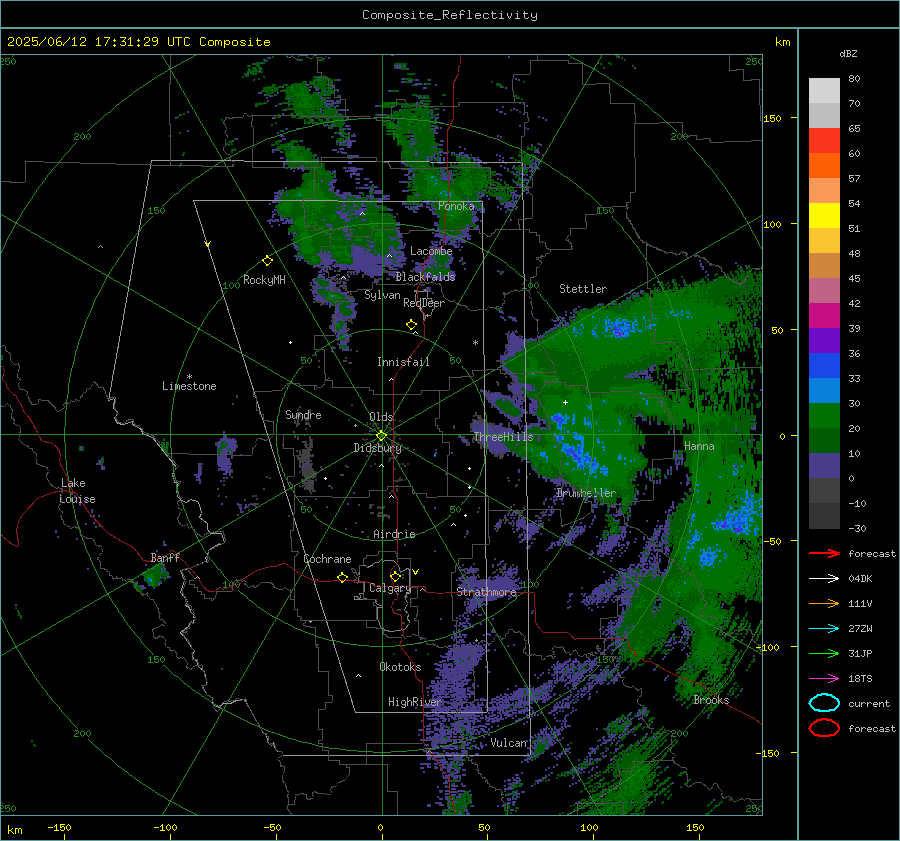Click the Strathmore town label

pyautogui.click(x=486, y=592)
